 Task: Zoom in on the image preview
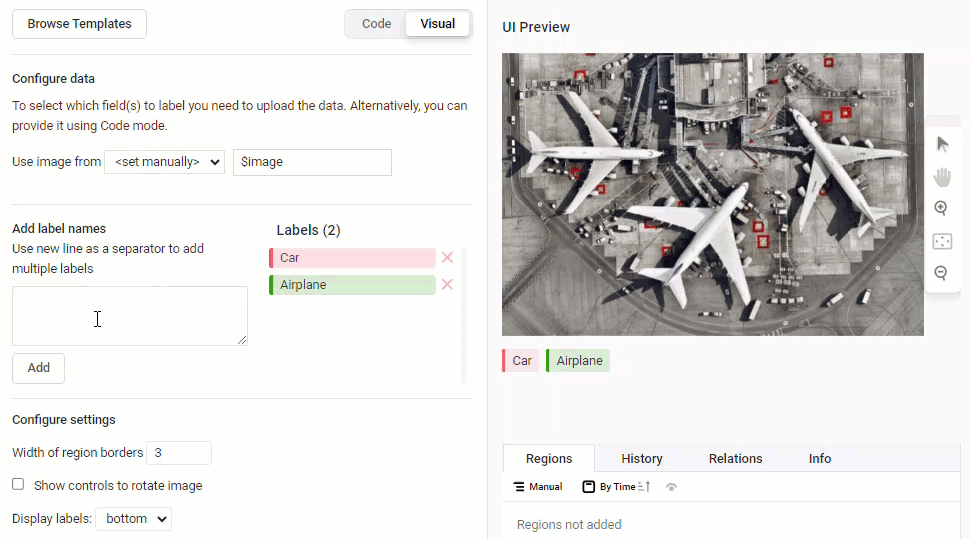[x=941, y=208]
